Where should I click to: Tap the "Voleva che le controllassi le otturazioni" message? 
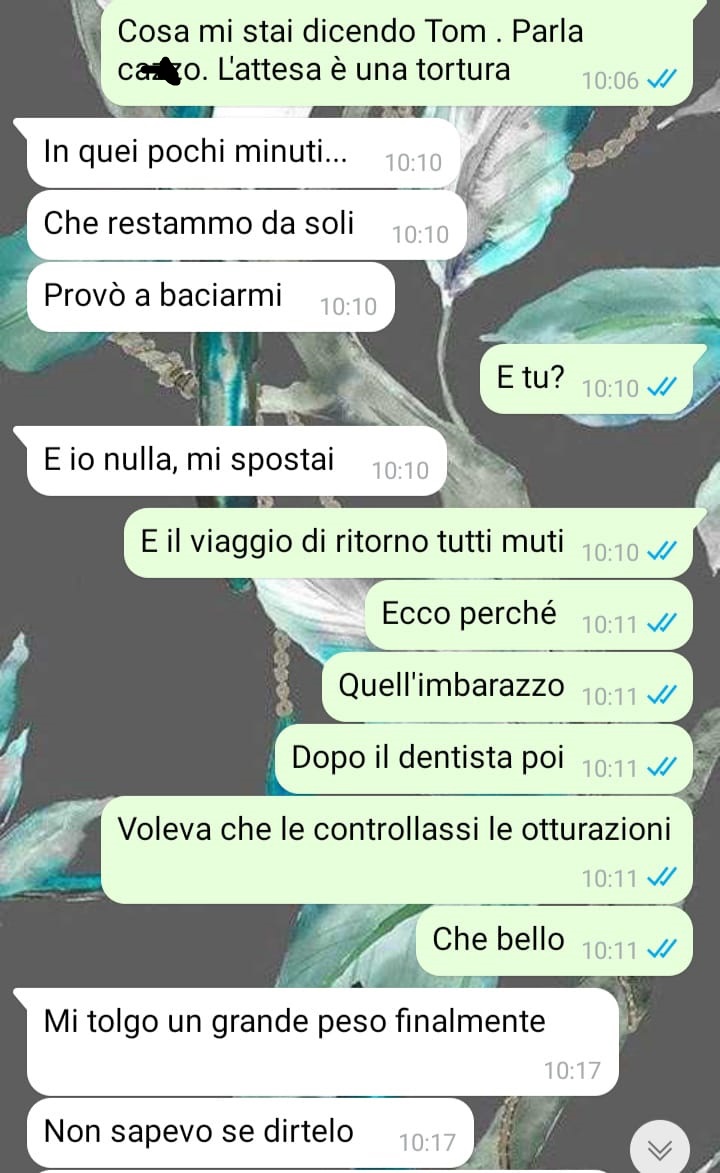coord(397,850)
